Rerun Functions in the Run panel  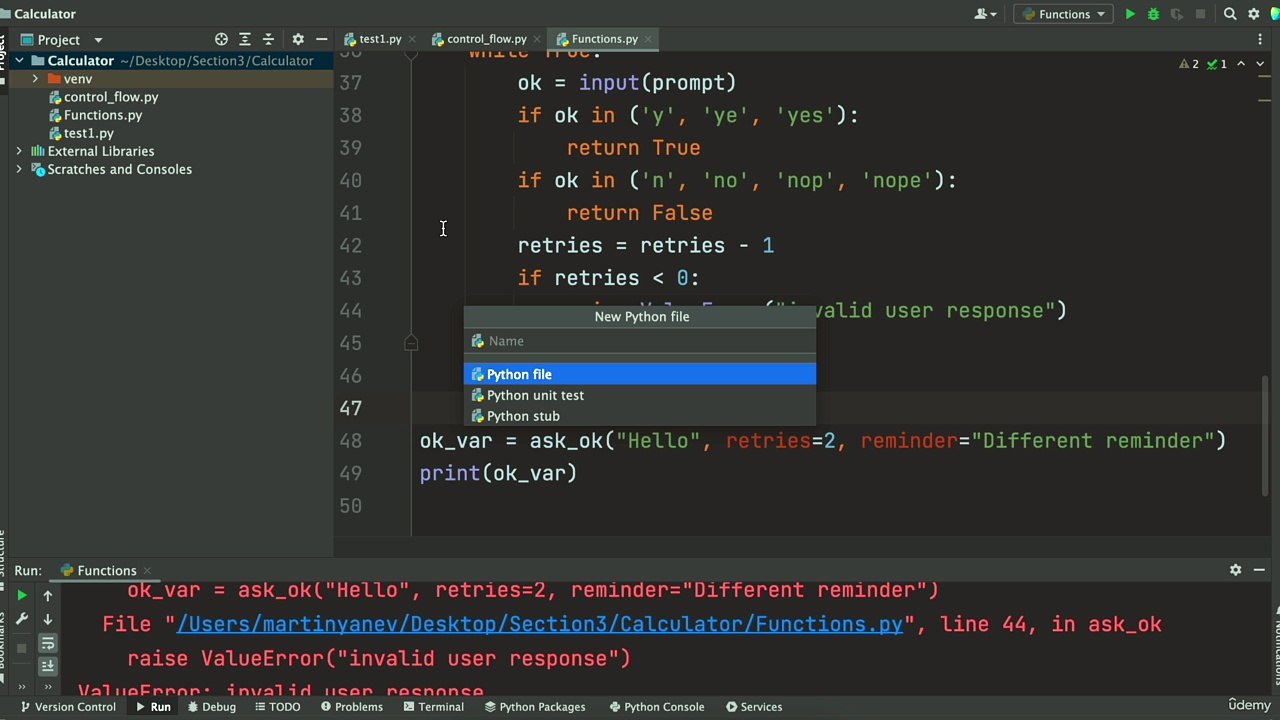(21, 595)
